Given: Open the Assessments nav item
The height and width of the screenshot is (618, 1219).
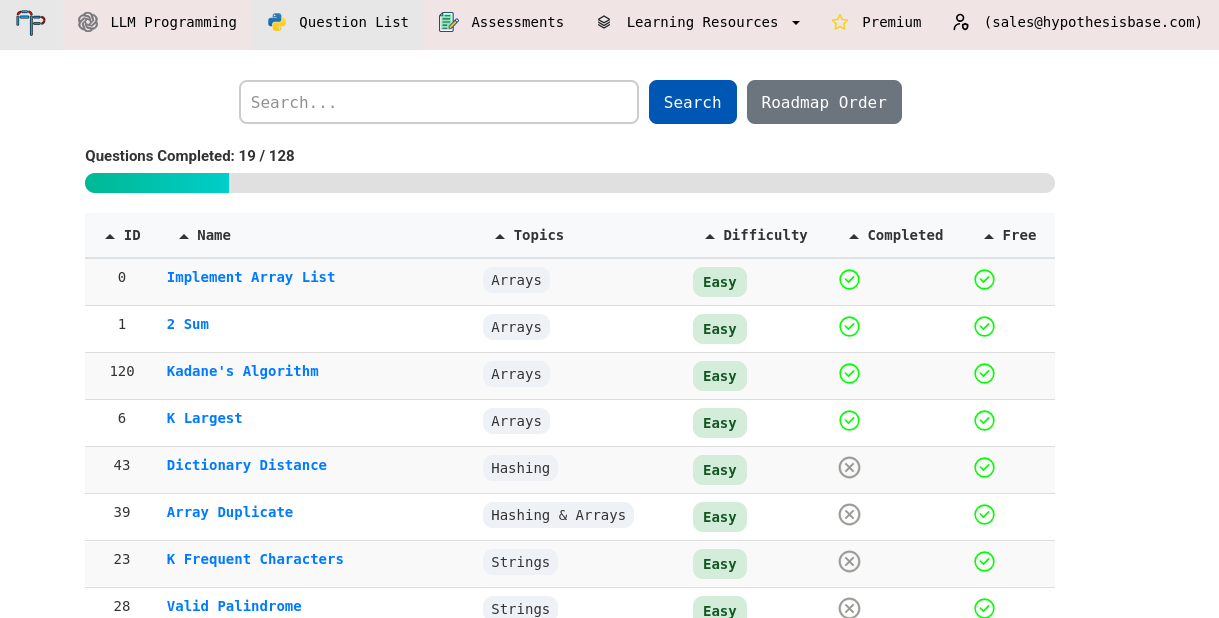Looking at the screenshot, I should click(500, 22).
